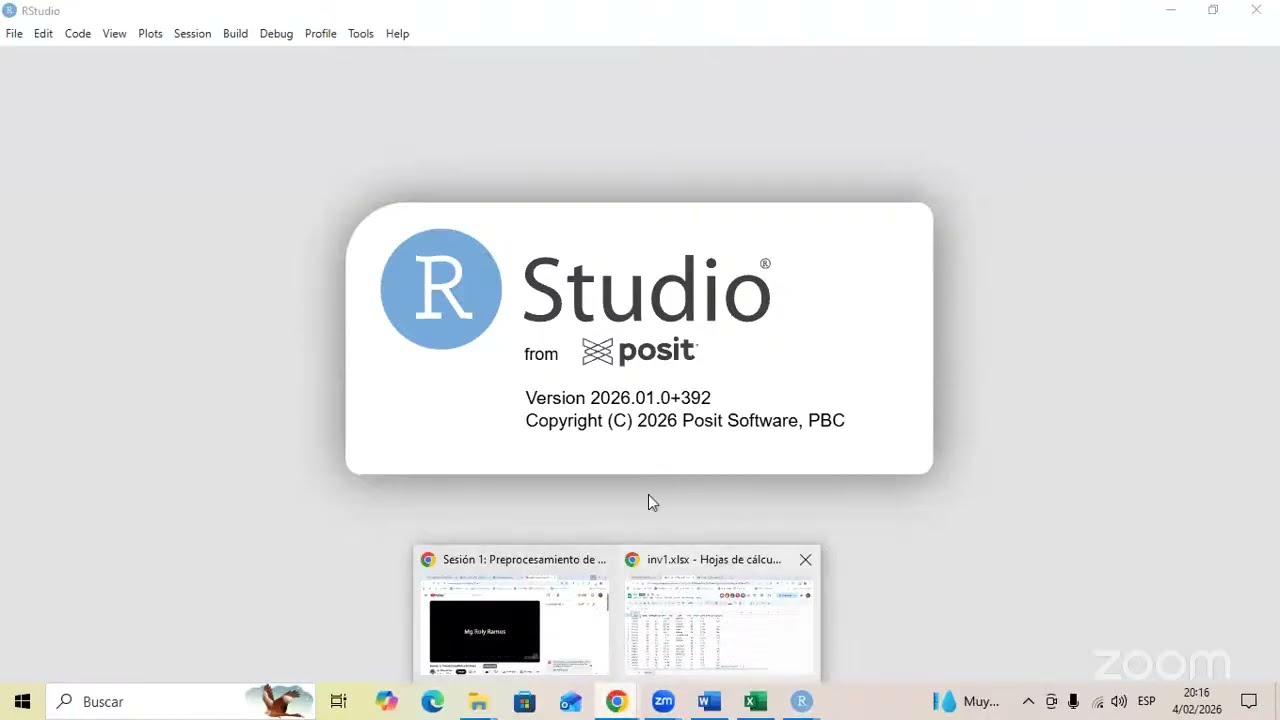Launch Copilot from the taskbar
The height and width of the screenshot is (720, 1280).
click(x=386, y=701)
